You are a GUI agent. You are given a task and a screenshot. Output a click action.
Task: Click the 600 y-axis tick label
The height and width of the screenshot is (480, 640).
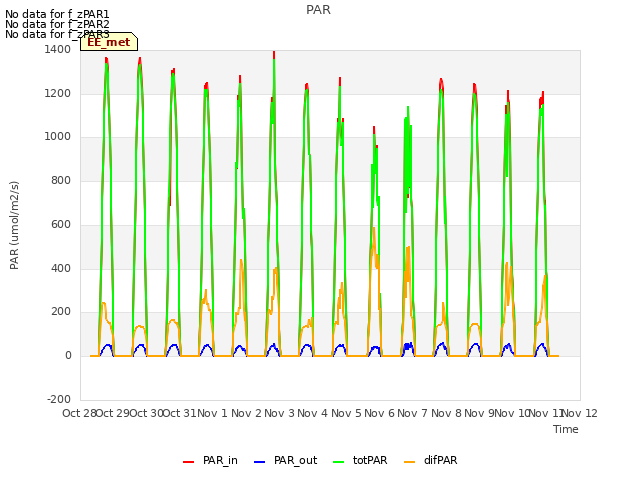(61, 224)
